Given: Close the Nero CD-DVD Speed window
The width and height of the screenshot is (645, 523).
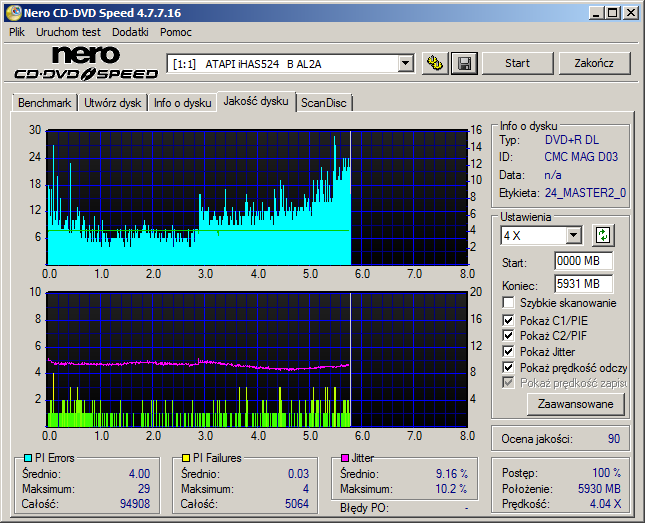Looking at the screenshot, I should click(x=631, y=13).
